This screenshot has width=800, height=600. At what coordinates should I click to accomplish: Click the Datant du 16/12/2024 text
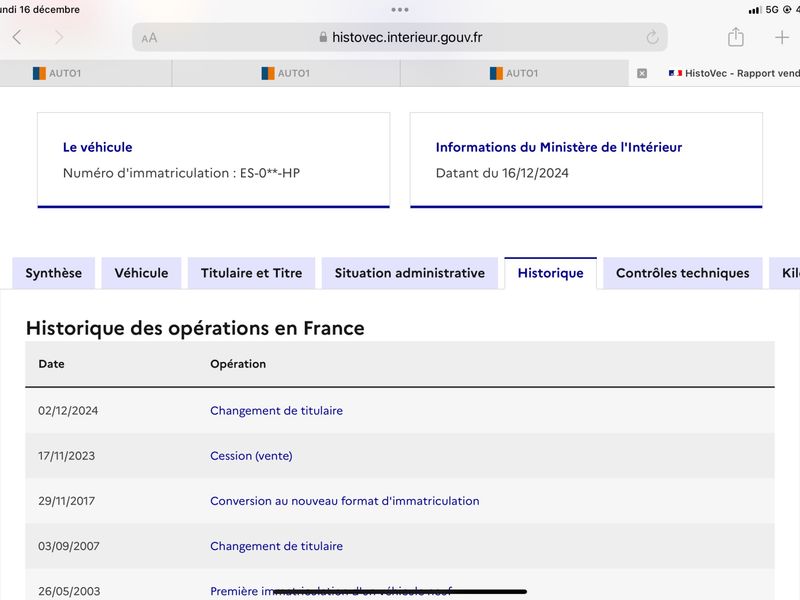pos(502,173)
